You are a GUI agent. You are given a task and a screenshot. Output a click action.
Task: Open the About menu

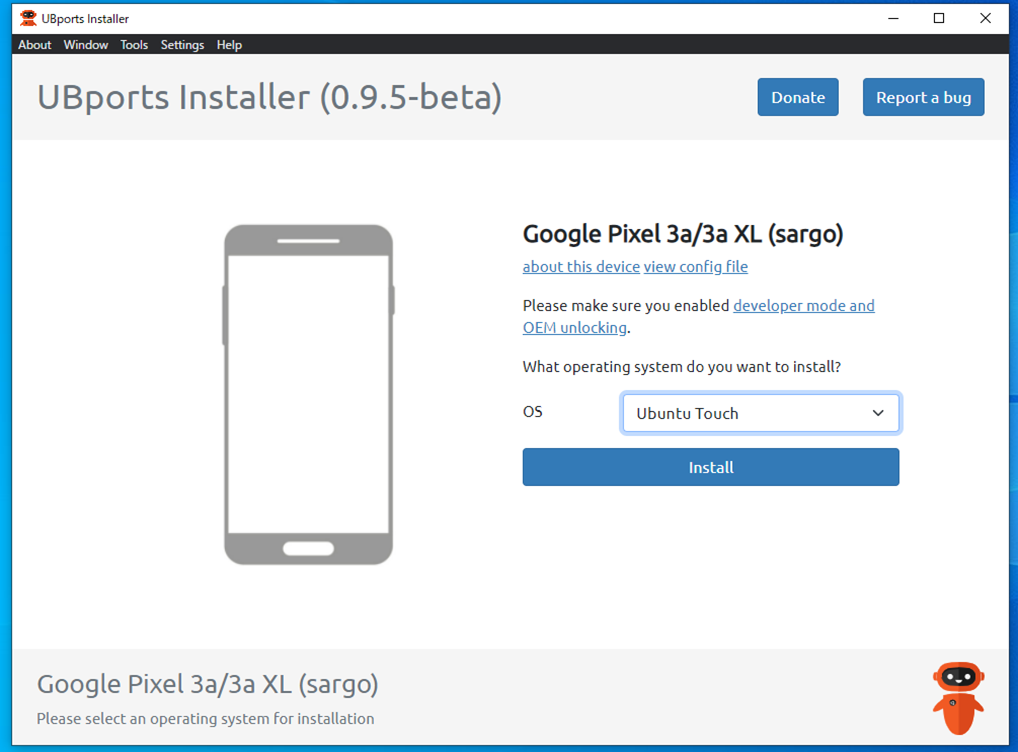(x=34, y=45)
